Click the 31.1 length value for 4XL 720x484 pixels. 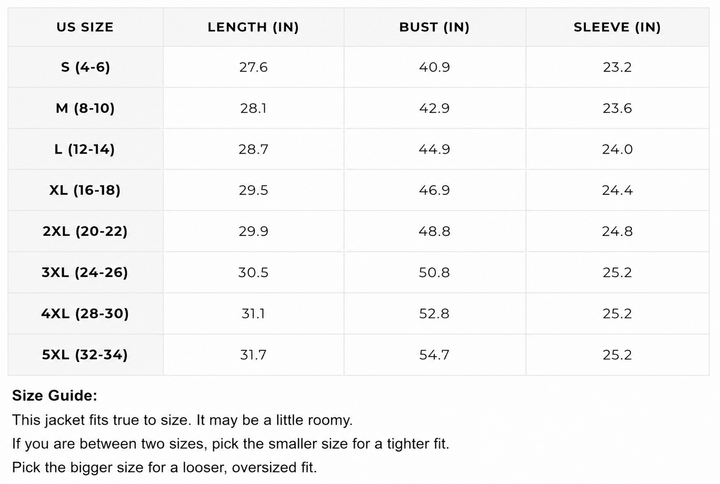(253, 314)
